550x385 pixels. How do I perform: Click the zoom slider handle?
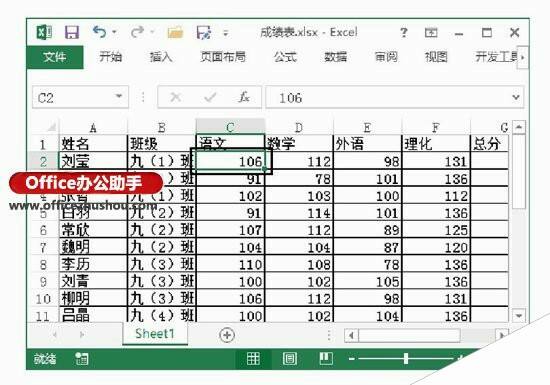[x=406, y=358]
